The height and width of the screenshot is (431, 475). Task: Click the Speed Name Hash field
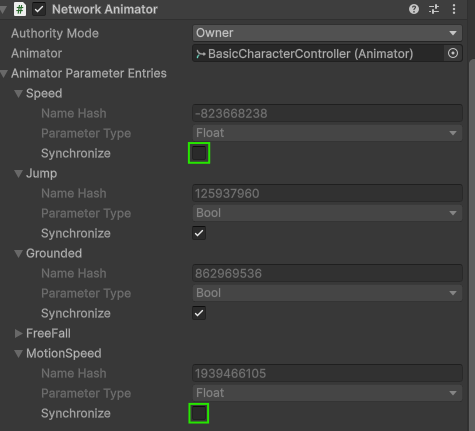tap(327, 113)
